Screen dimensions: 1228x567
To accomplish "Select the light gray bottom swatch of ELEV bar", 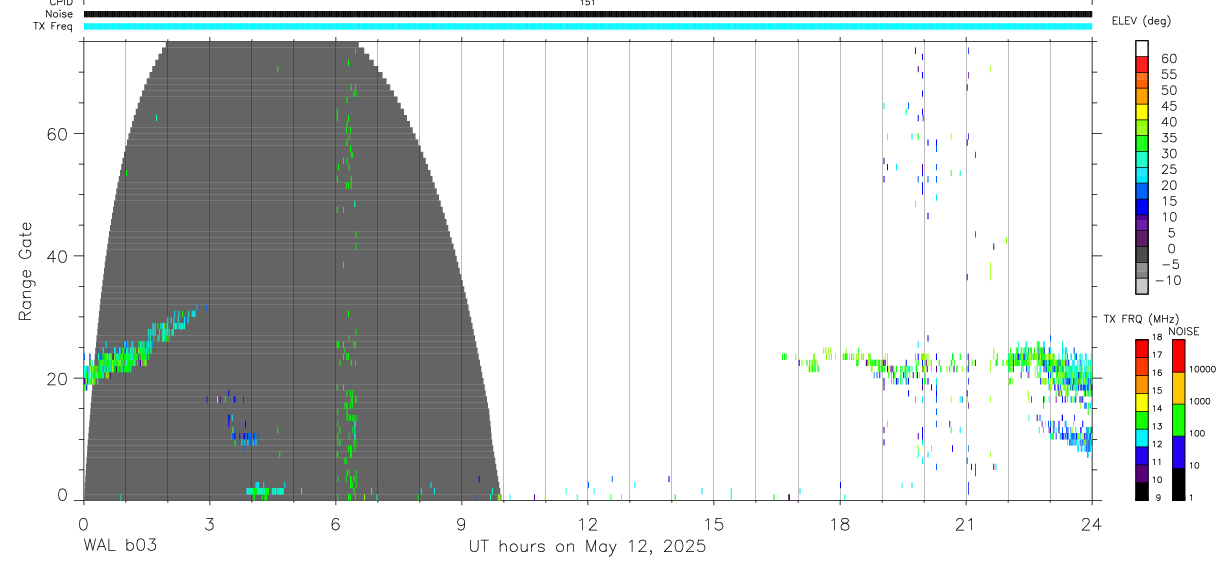I will [x=1142, y=286].
